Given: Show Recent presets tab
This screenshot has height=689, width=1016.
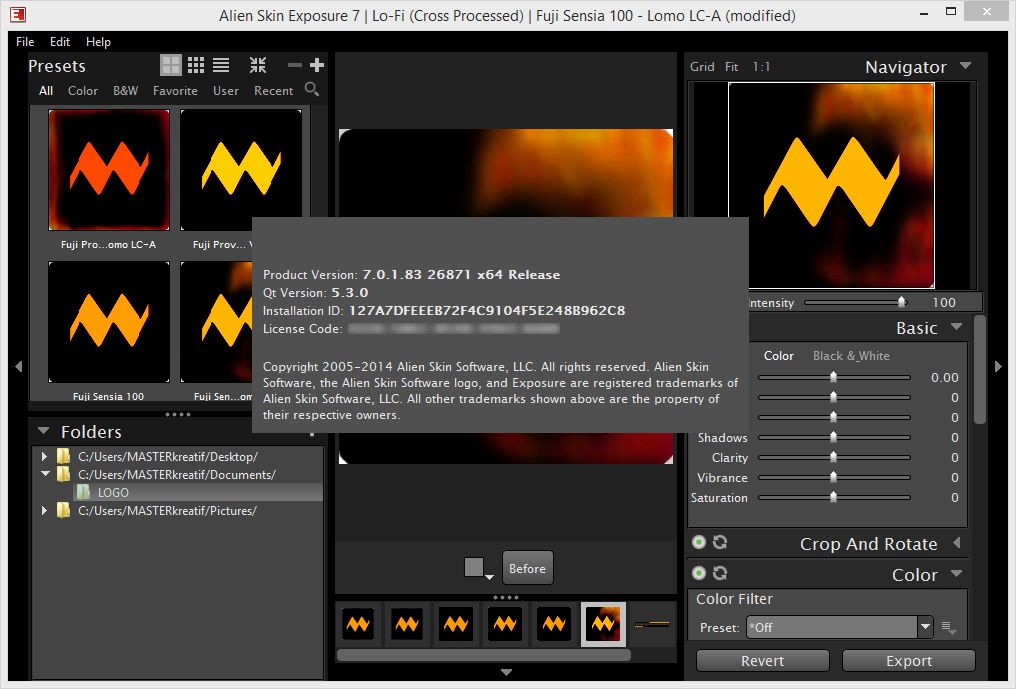Looking at the screenshot, I should coord(273,91).
